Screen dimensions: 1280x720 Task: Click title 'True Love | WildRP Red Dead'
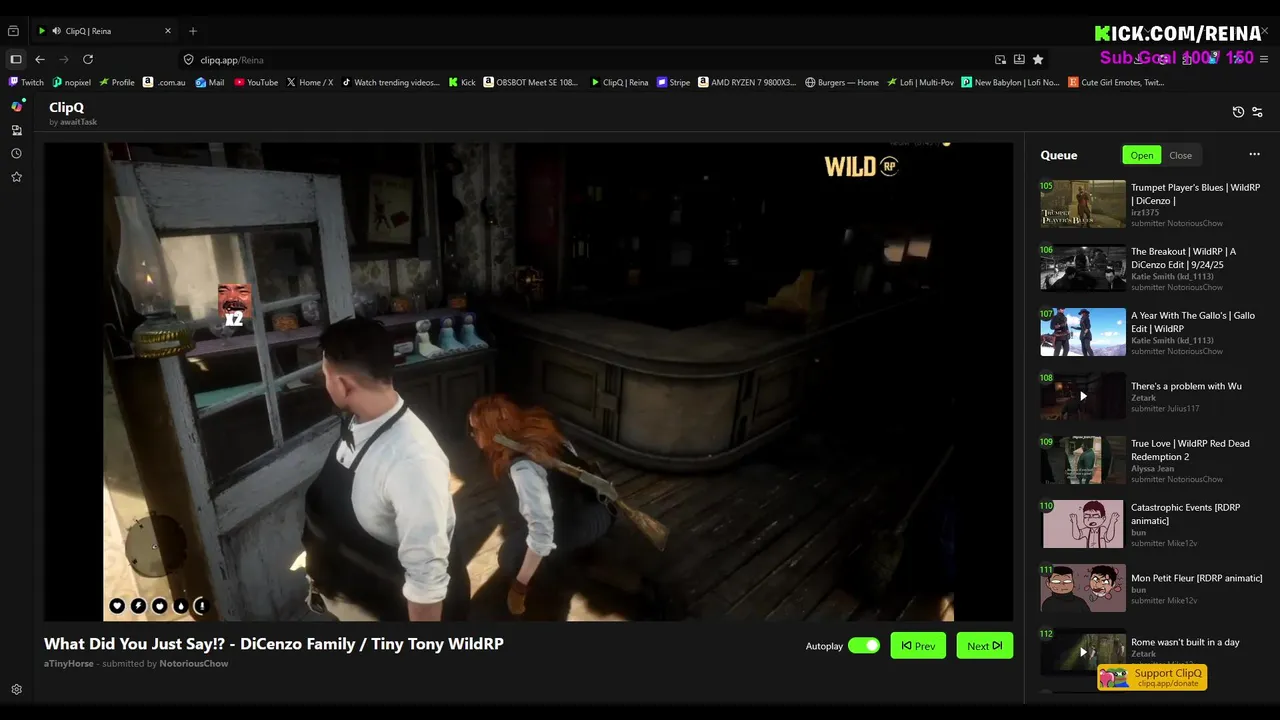coord(1190,450)
